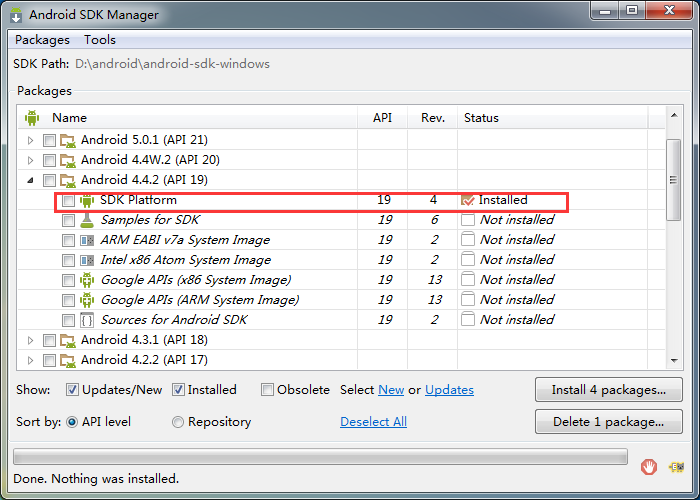The width and height of the screenshot is (700, 500).
Task: Click the SDK Platform android icon
Action: point(87,200)
